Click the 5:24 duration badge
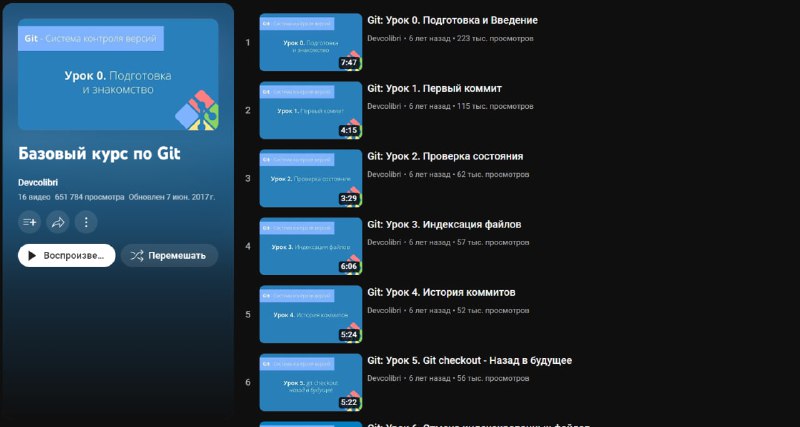The width and height of the screenshot is (800, 427). 349,335
